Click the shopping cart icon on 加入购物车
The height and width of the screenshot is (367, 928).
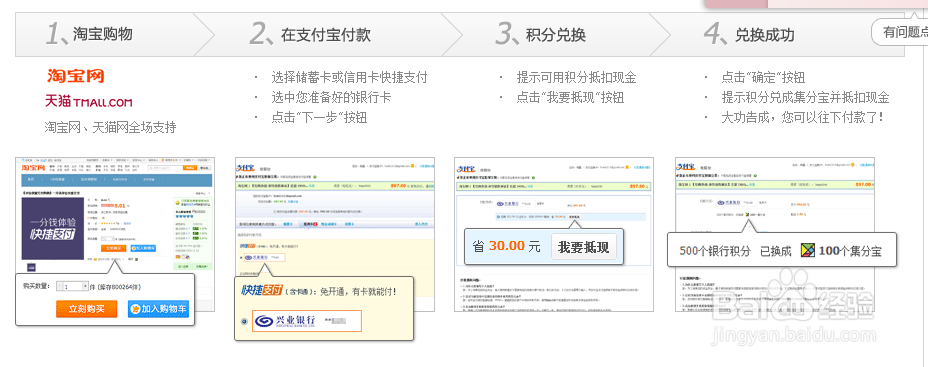pos(136,309)
